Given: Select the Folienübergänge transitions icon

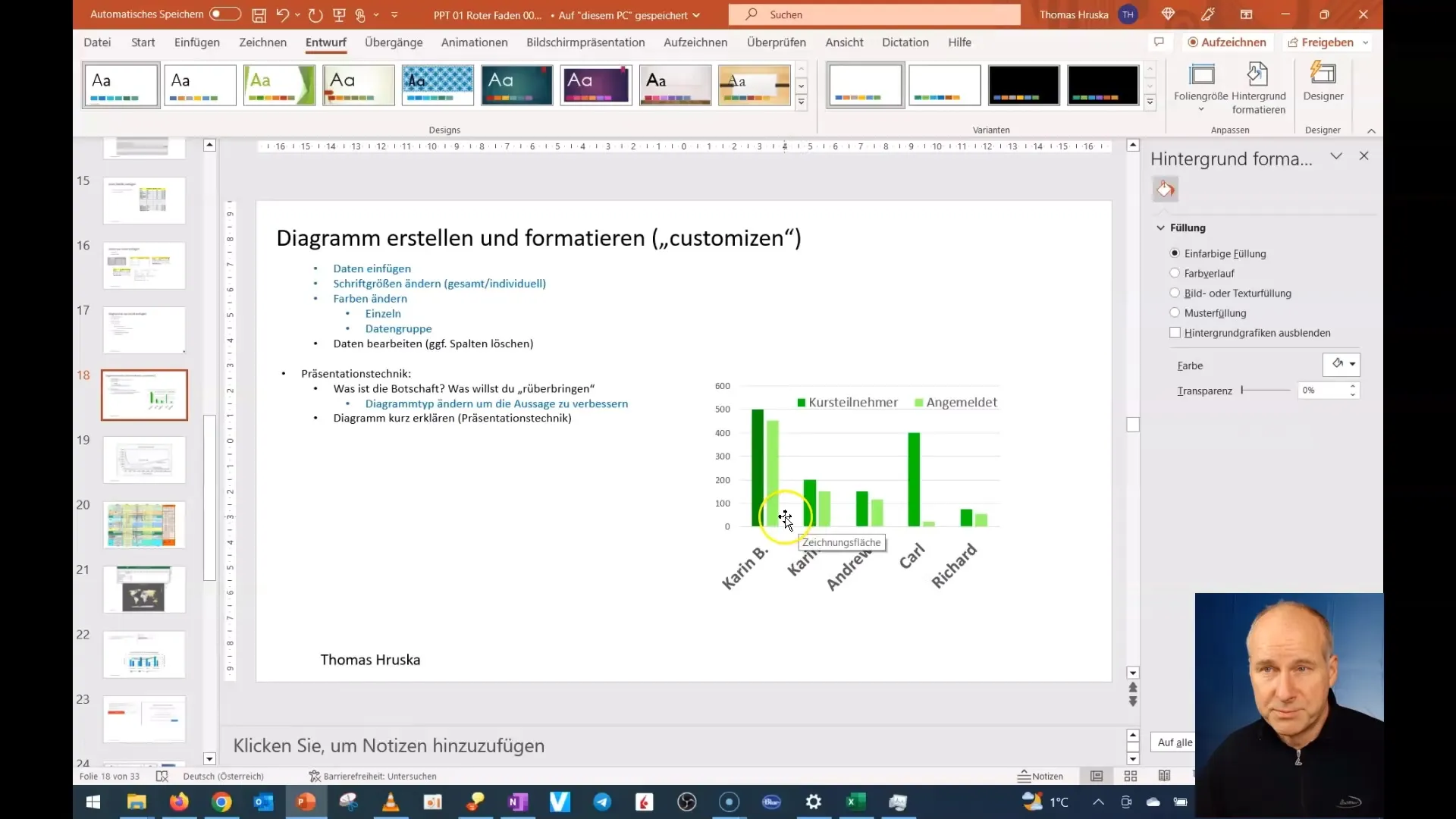Looking at the screenshot, I should [x=394, y=42].
